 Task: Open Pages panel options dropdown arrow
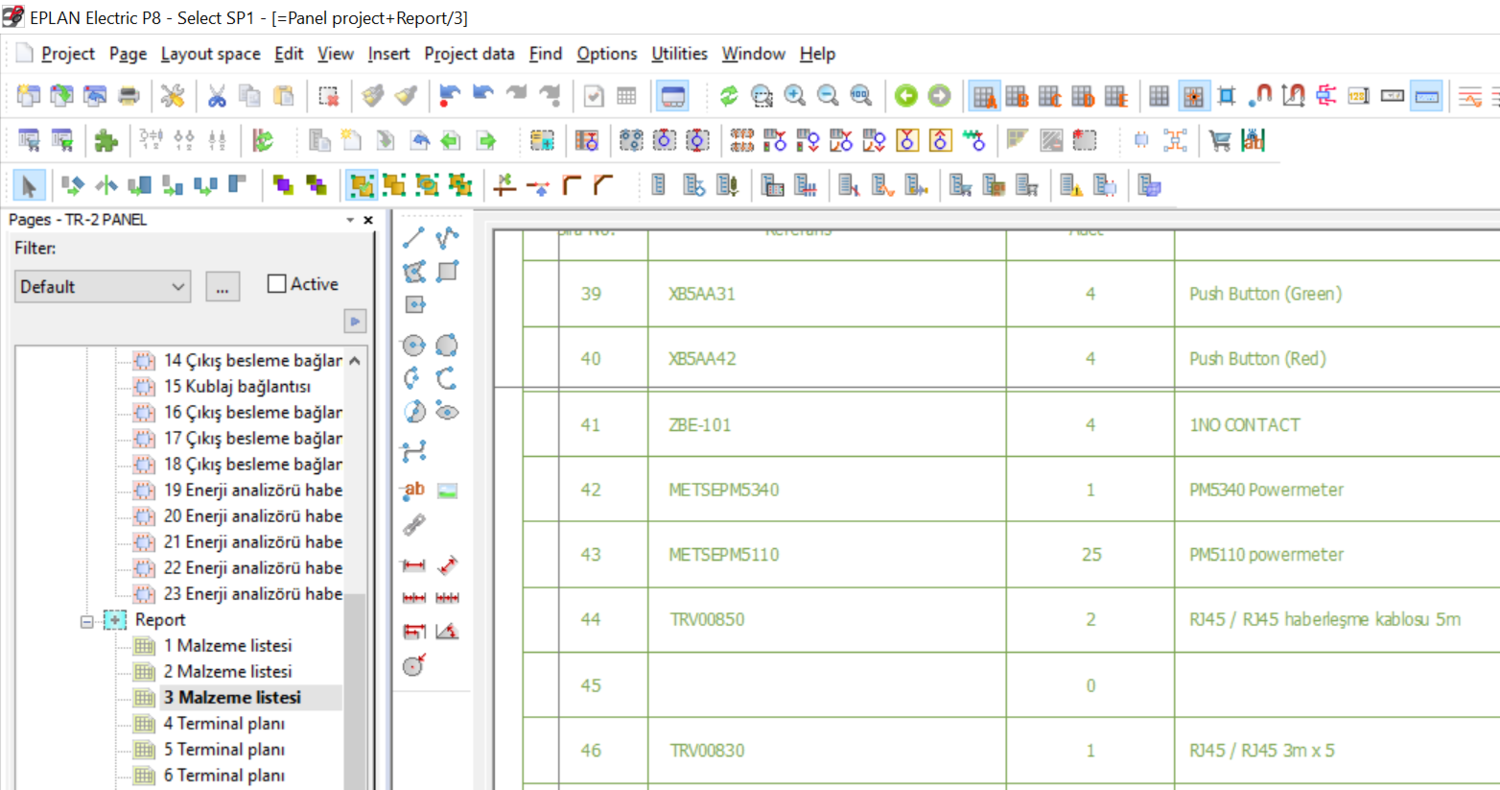(350, 220)
